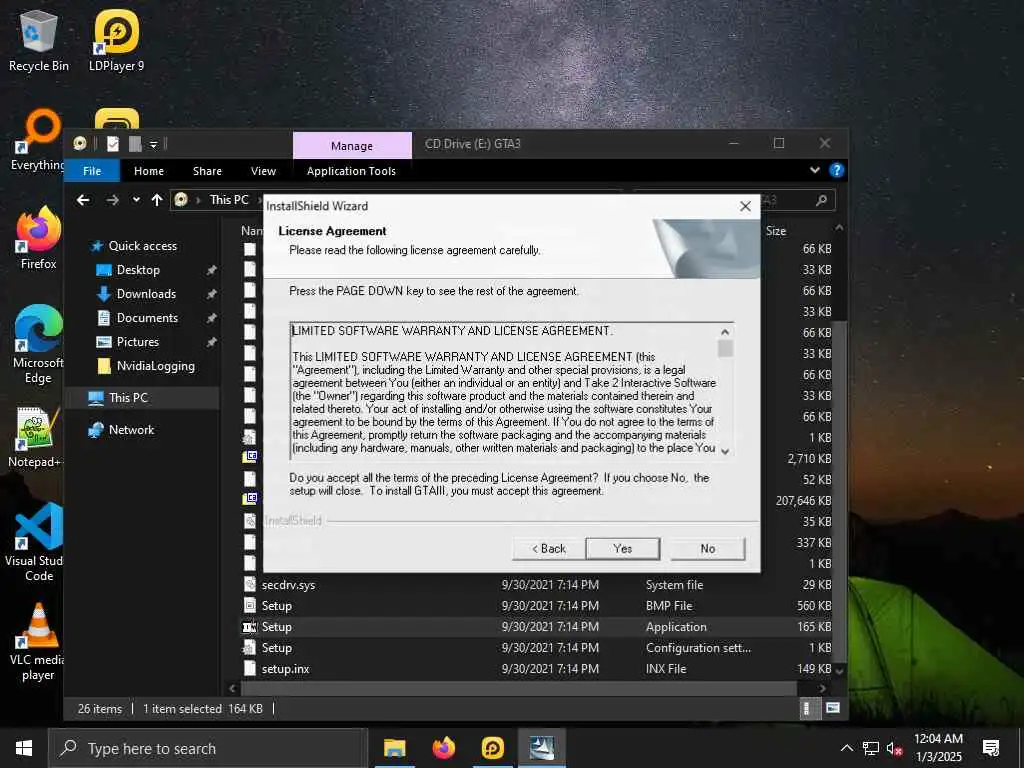This screenshot has width=1024, height=768.
Task: Open the File menu in Explorer
Action: tap(92, 171)
